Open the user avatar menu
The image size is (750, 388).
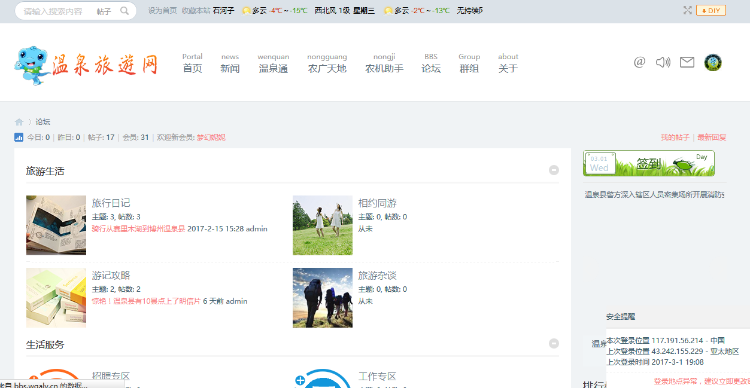click(x=713, y=62)
